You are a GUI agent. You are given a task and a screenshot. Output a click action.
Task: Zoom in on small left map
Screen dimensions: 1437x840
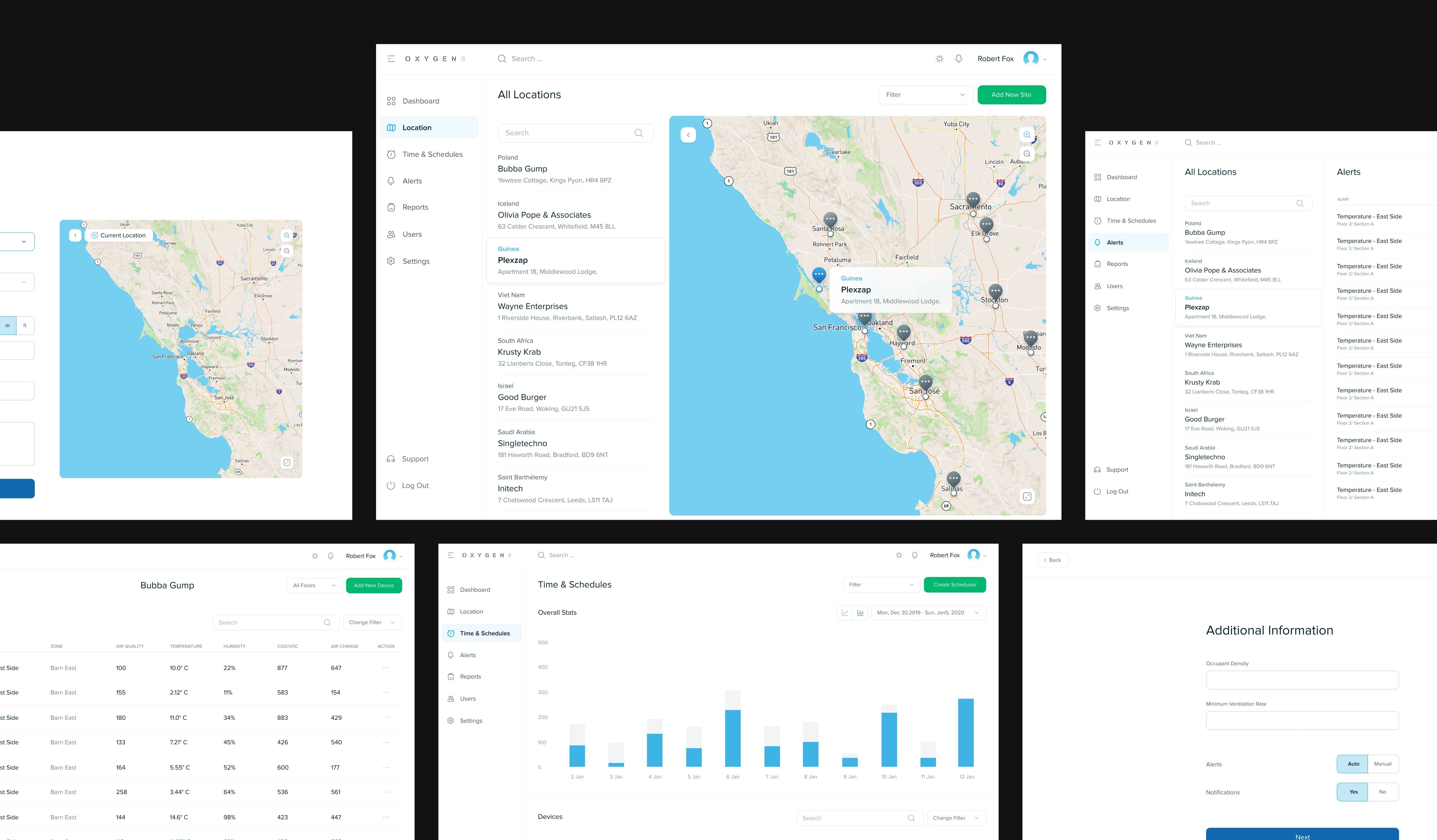287,235
